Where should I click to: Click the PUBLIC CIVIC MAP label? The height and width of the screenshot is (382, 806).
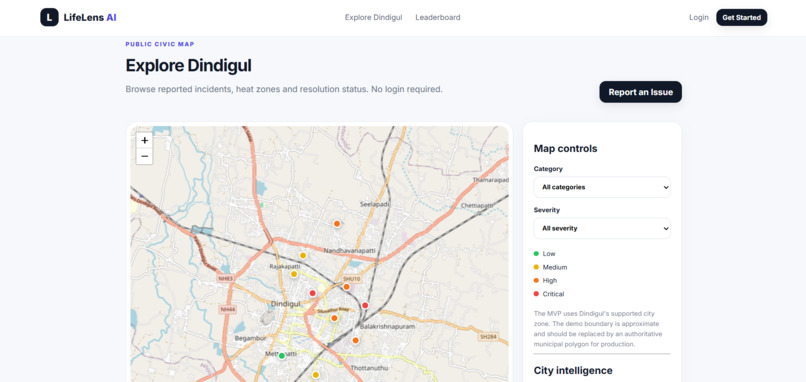(x=160, y=44)
